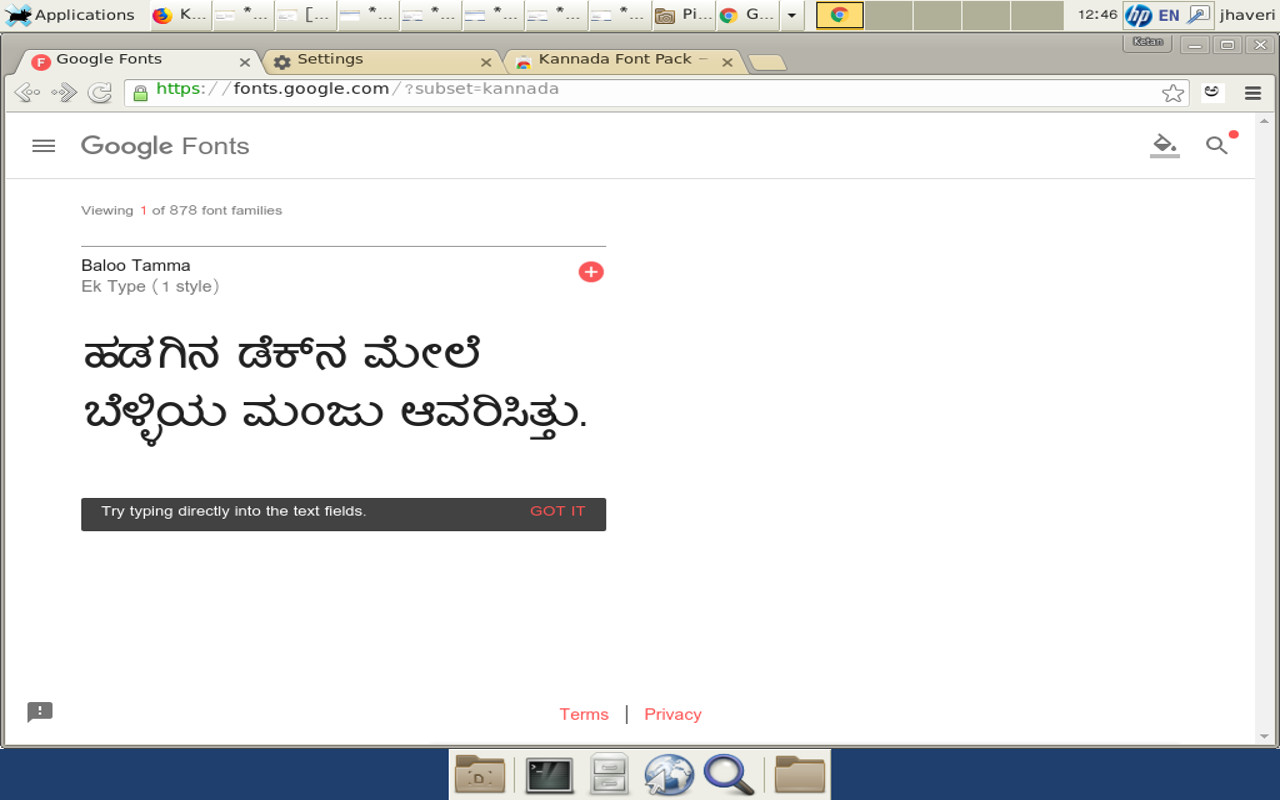
Task: Add Baloo Tamma font to collection
Action: pos(591,271)
